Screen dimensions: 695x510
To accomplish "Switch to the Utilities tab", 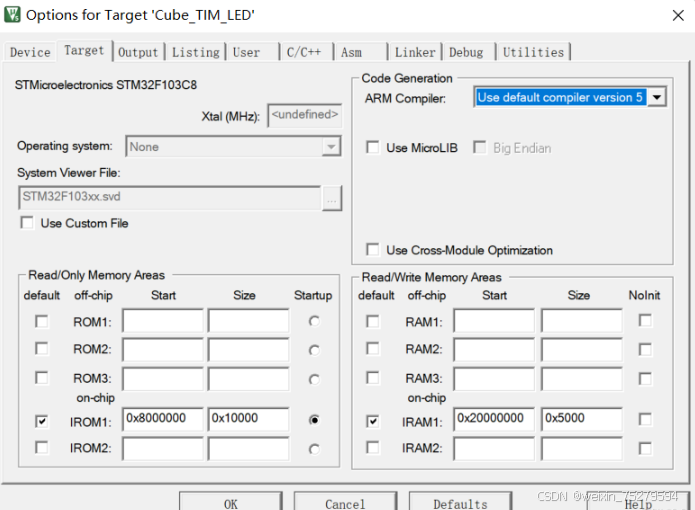I will (533, 52).
